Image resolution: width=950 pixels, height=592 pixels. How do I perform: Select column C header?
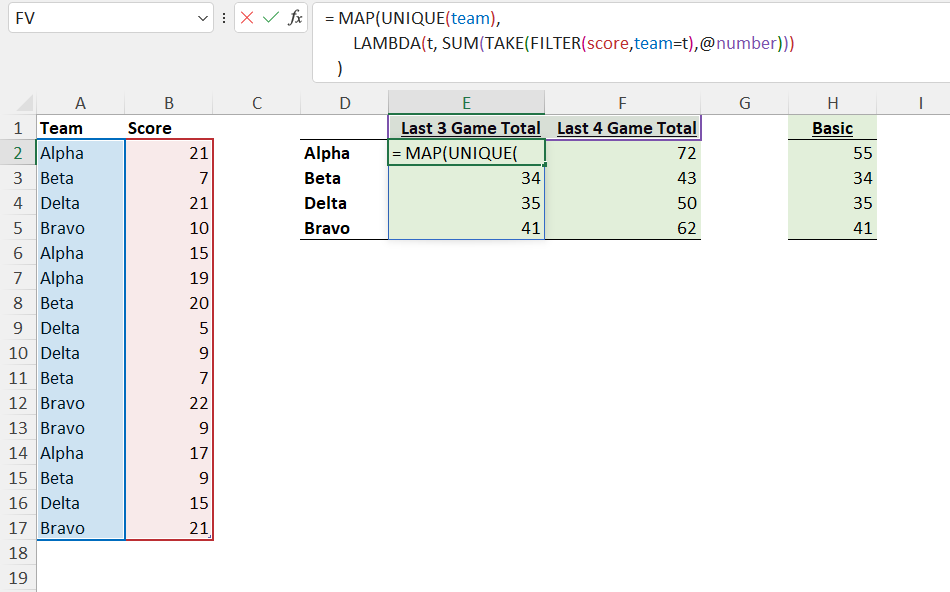257,103
